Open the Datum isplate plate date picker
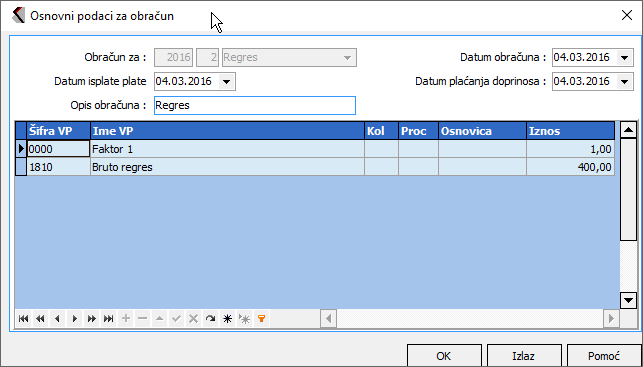Image resolution: width=643 pixels, height=367 pixels. coord(226,81)
